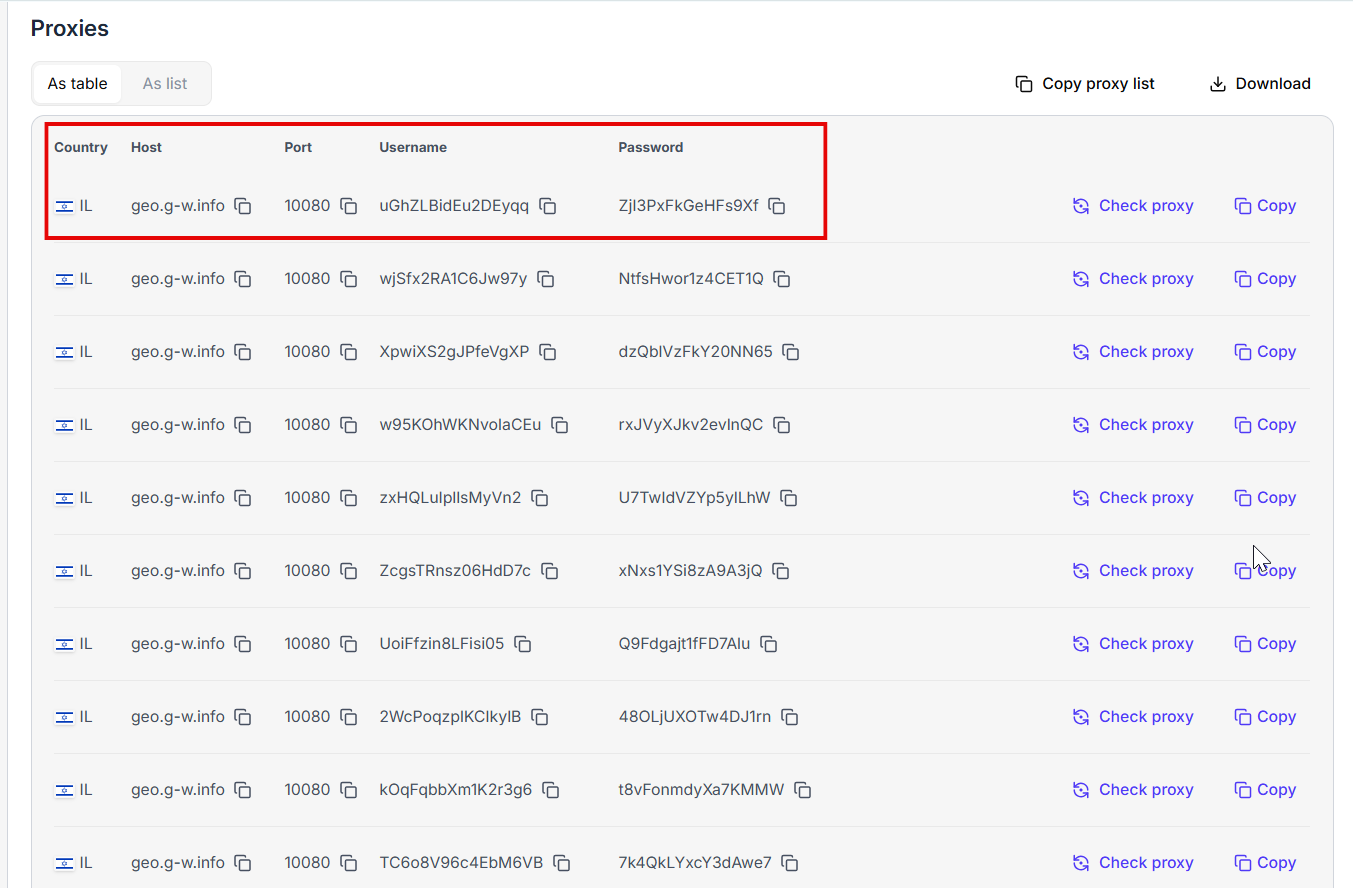Copy password U7TwIdVZYp5yILhW icon
The width and height of the screenshot is (1353, 888).
tap(789, 498)
